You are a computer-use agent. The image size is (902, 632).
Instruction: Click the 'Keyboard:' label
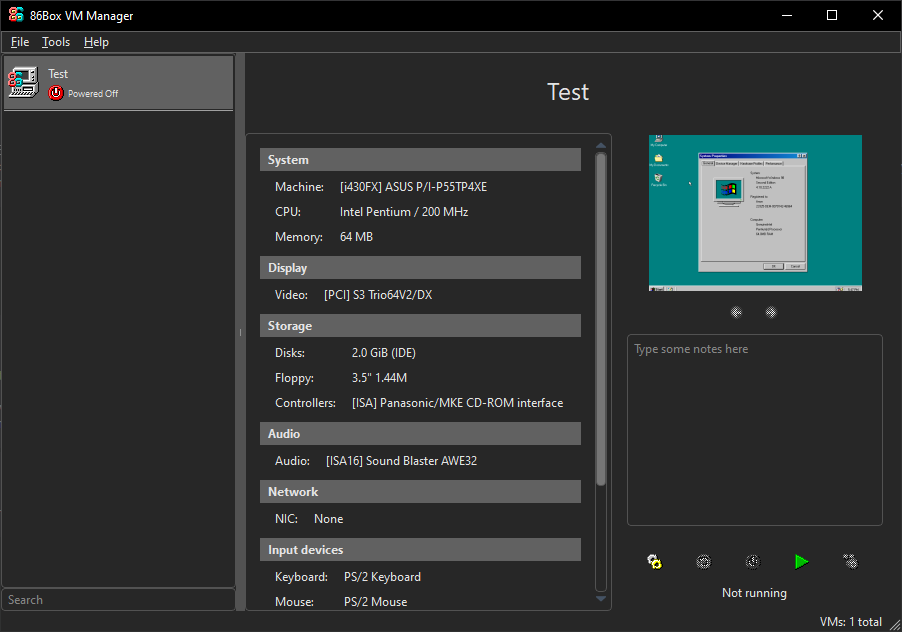click(301, 577)
